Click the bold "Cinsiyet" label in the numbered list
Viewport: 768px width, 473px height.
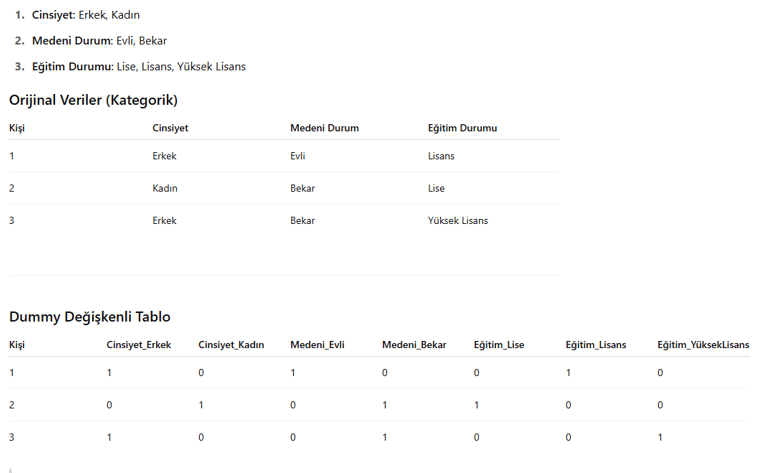coord(53,15)
